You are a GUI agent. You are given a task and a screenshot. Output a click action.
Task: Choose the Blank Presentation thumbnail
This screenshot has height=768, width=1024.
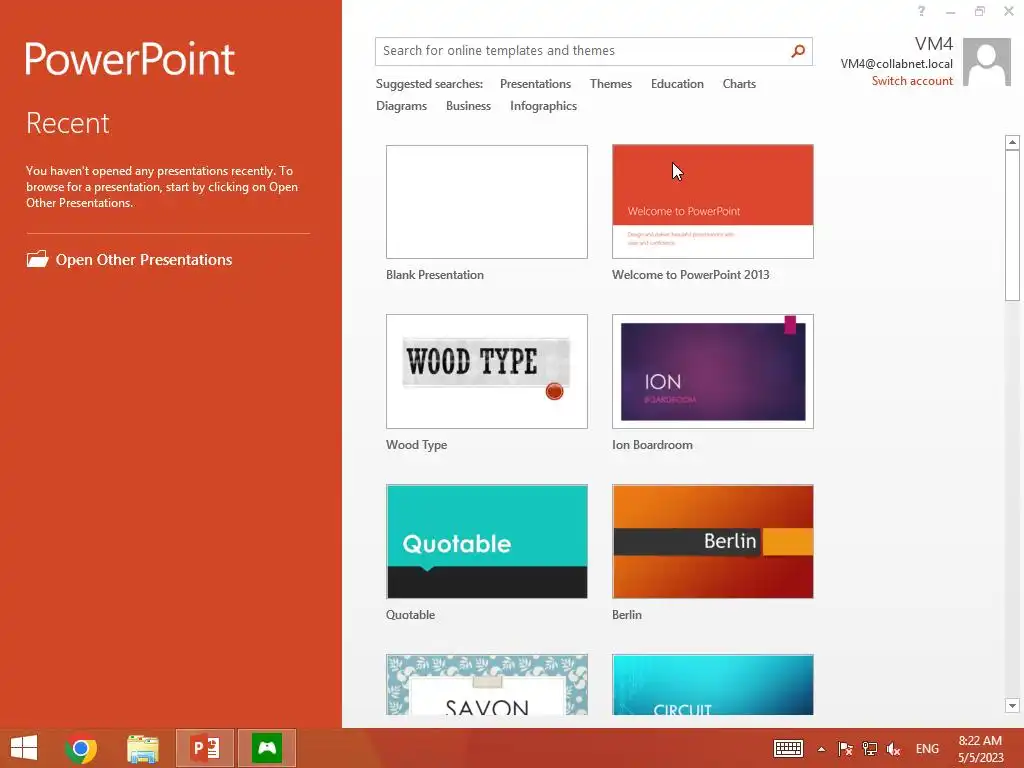[487, 202]
